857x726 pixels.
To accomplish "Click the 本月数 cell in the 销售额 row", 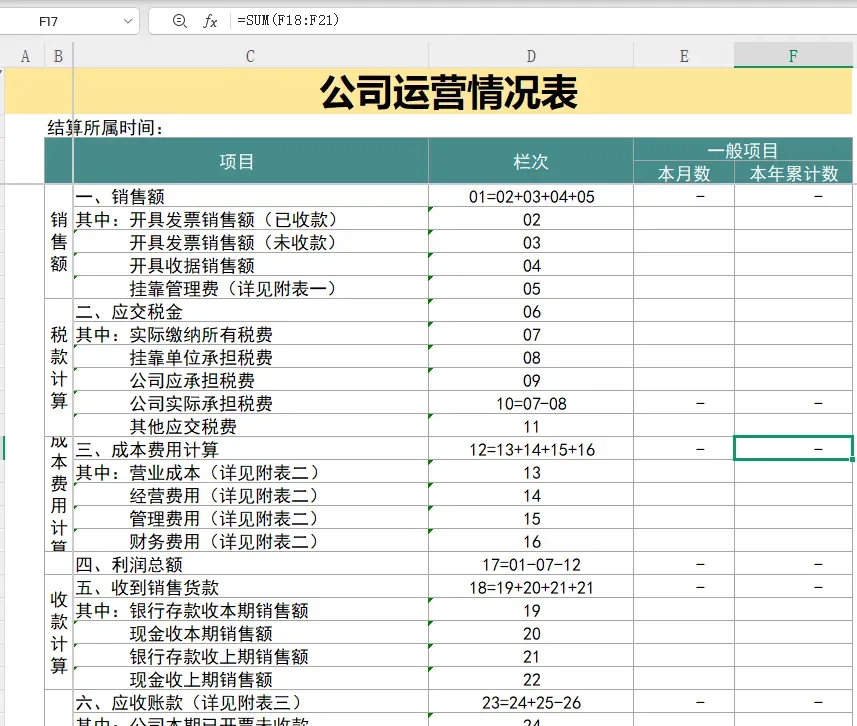I will (x=684, y=196).
